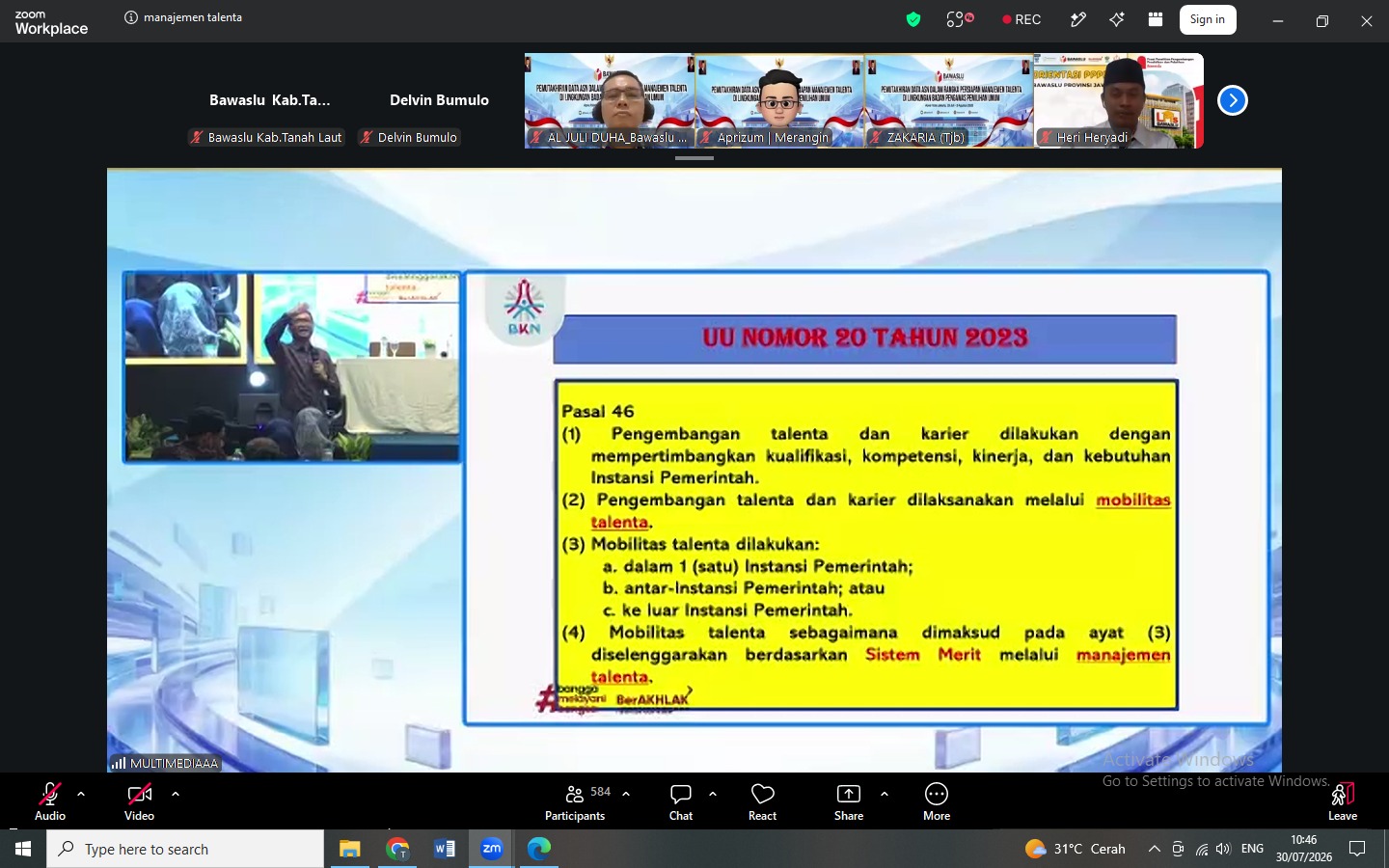1389x868 pixels.
Task: Open apps icon next to shield
Action: (959, 19)
